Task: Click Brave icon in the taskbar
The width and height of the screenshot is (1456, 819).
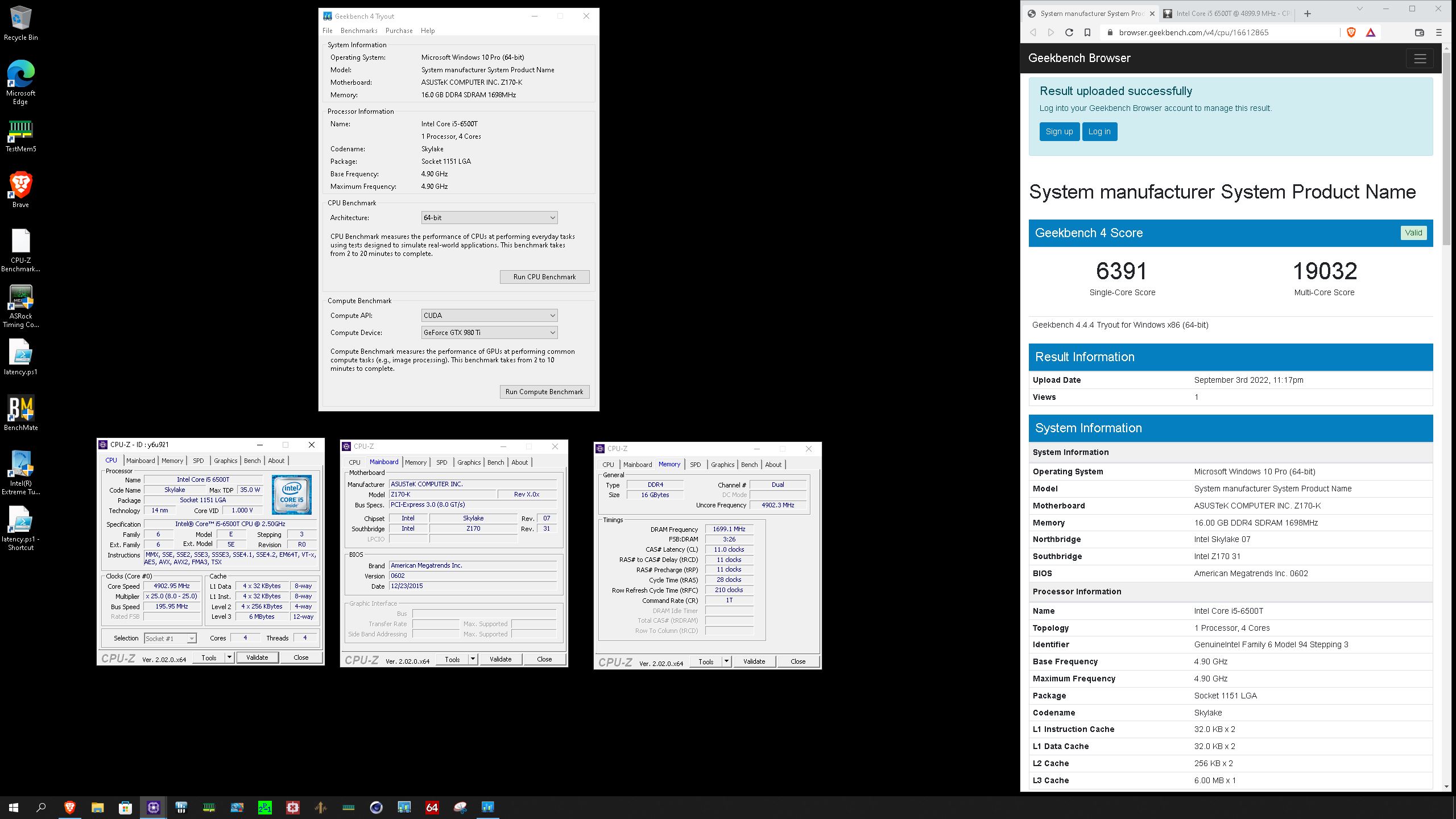Action: pyautogui.click(x=69, y=807)
